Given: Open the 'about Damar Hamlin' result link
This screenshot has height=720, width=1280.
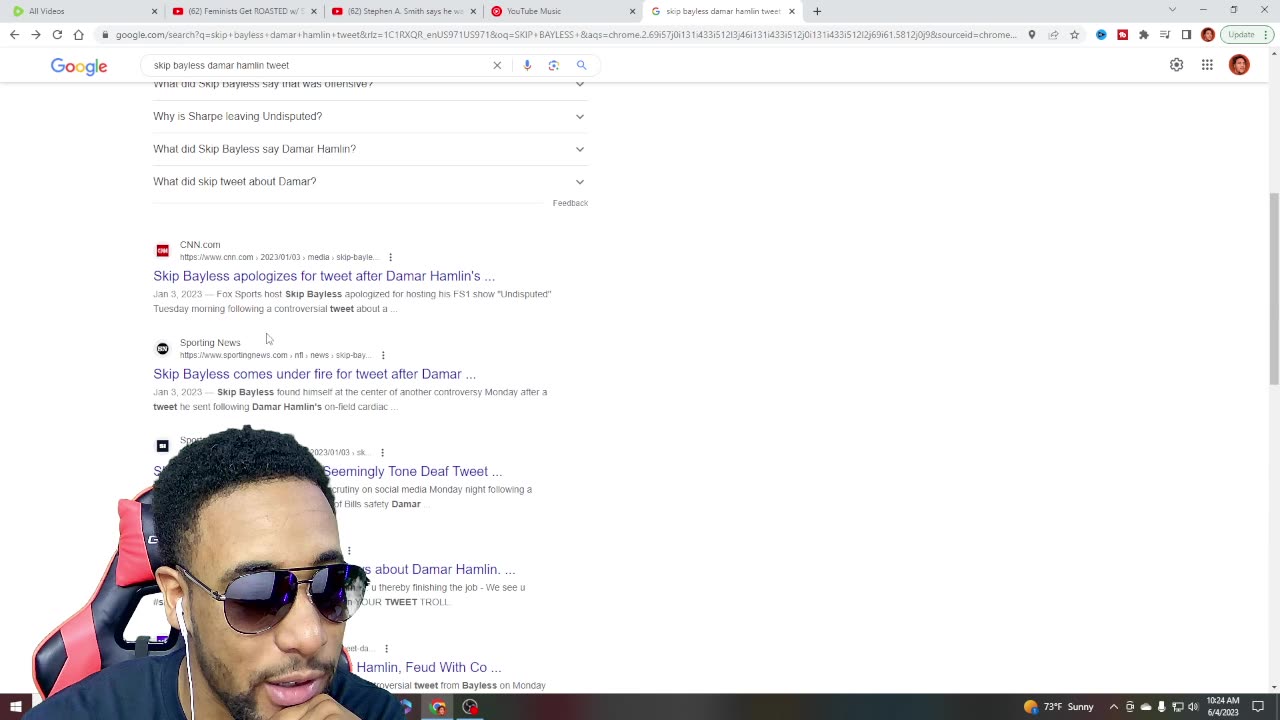Looking at the screenshot, I should pos(438,570).
